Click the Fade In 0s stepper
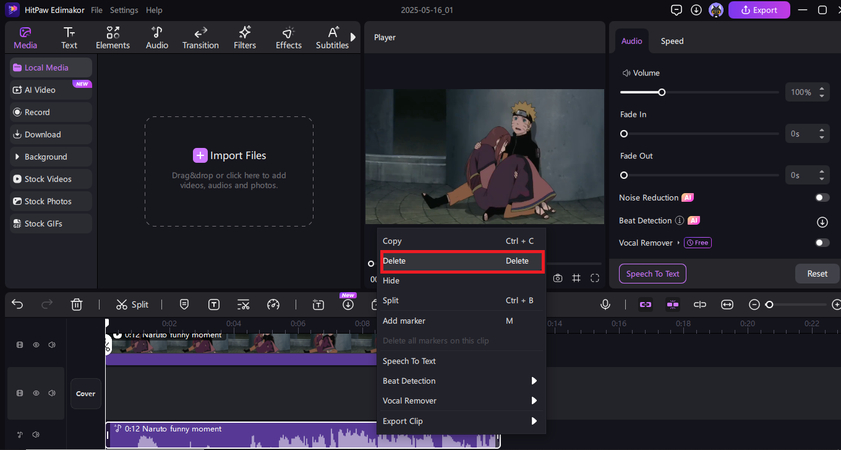 click(x=822, y=134)
